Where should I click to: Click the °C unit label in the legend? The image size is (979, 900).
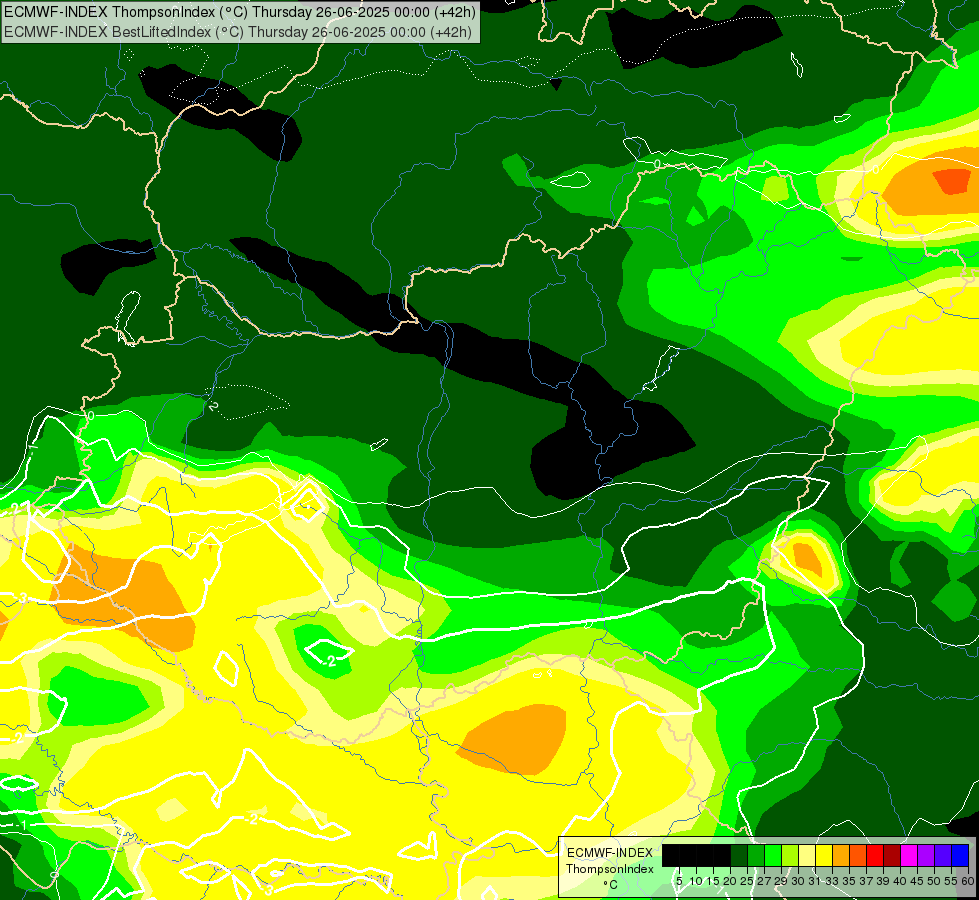pyautogui.click(x=610, y=885)
